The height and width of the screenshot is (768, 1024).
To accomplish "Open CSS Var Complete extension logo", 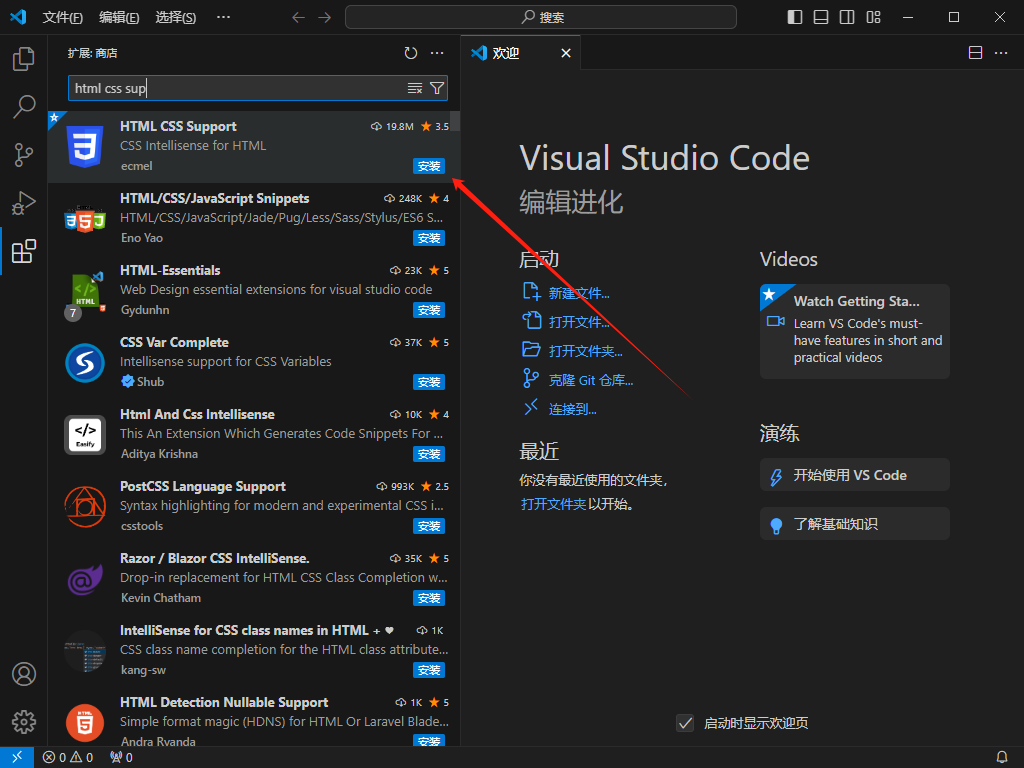I will point(85,362).
